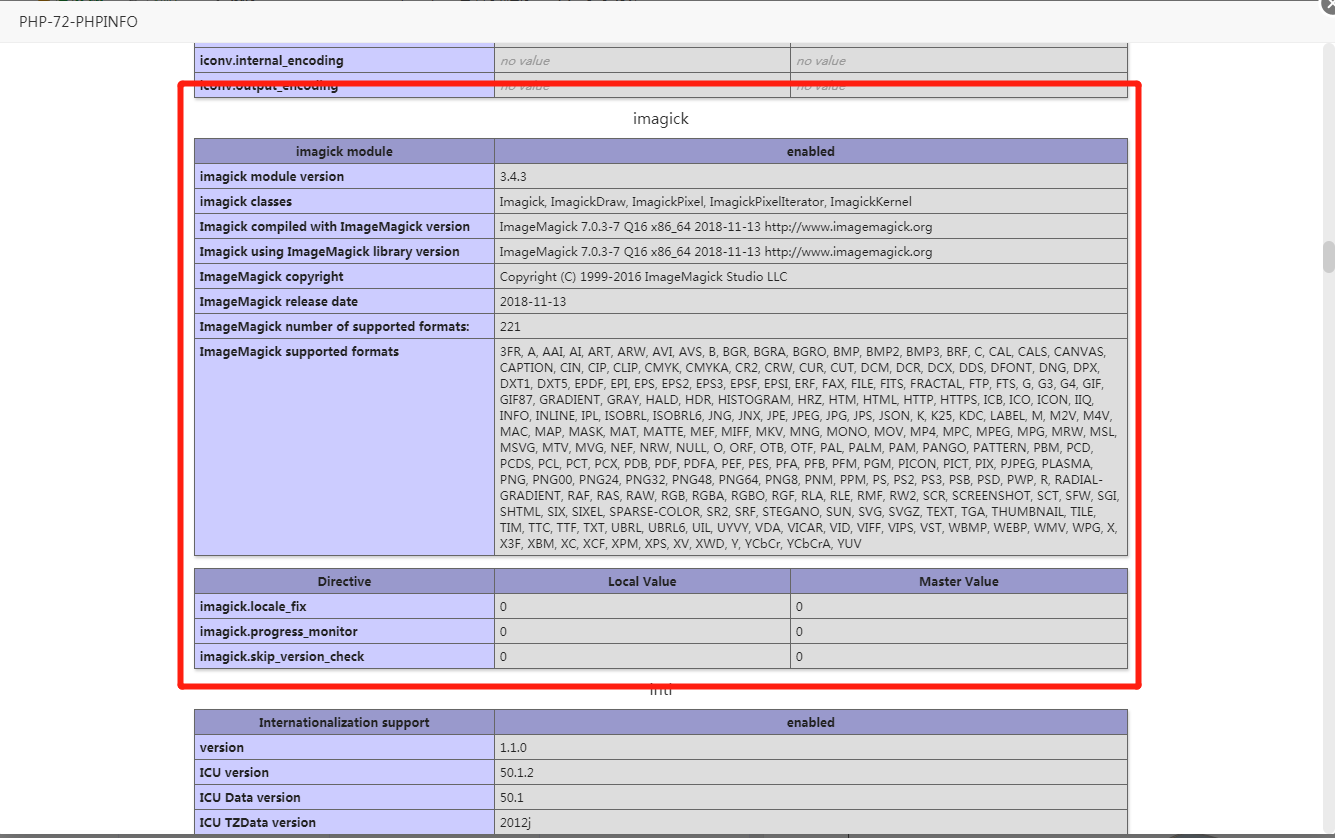Click the Local Value column header
Screen dimensions: 1335x838
[642, 582]
